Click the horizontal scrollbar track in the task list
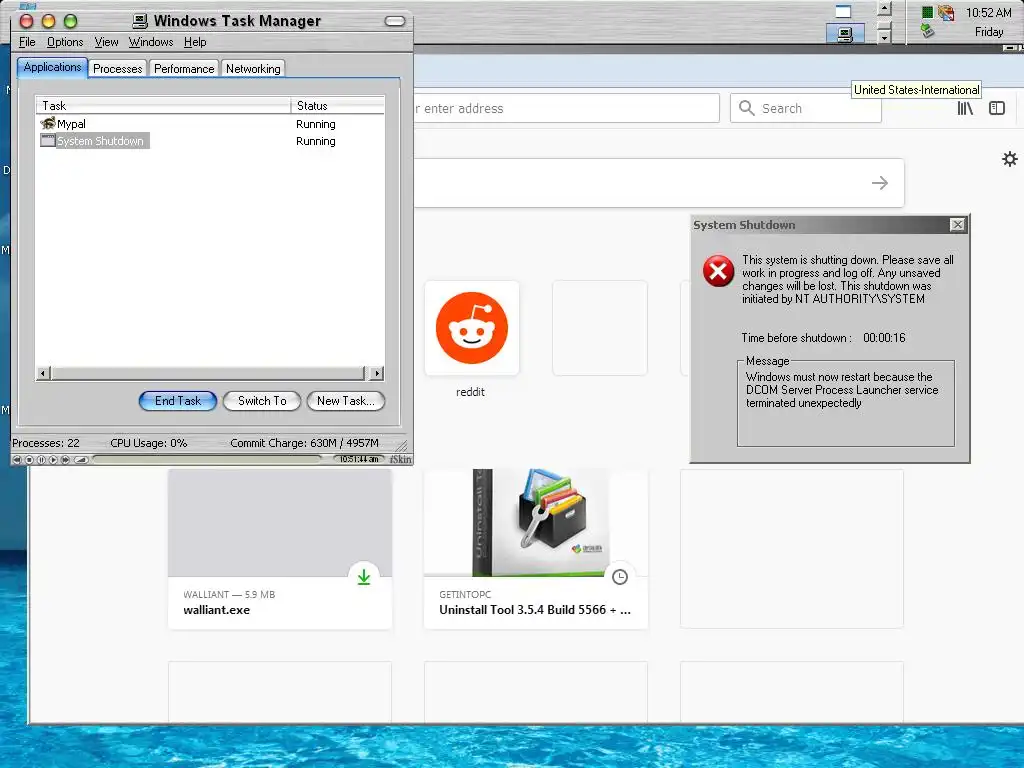 pos(208,374)
